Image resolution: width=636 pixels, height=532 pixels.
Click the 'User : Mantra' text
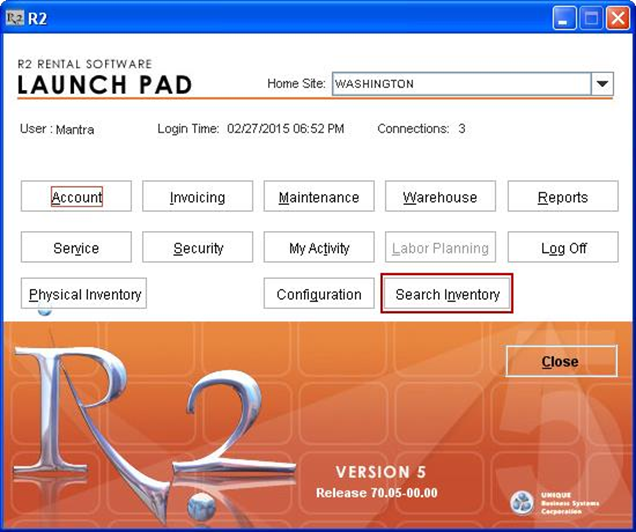tap(57, 129)
